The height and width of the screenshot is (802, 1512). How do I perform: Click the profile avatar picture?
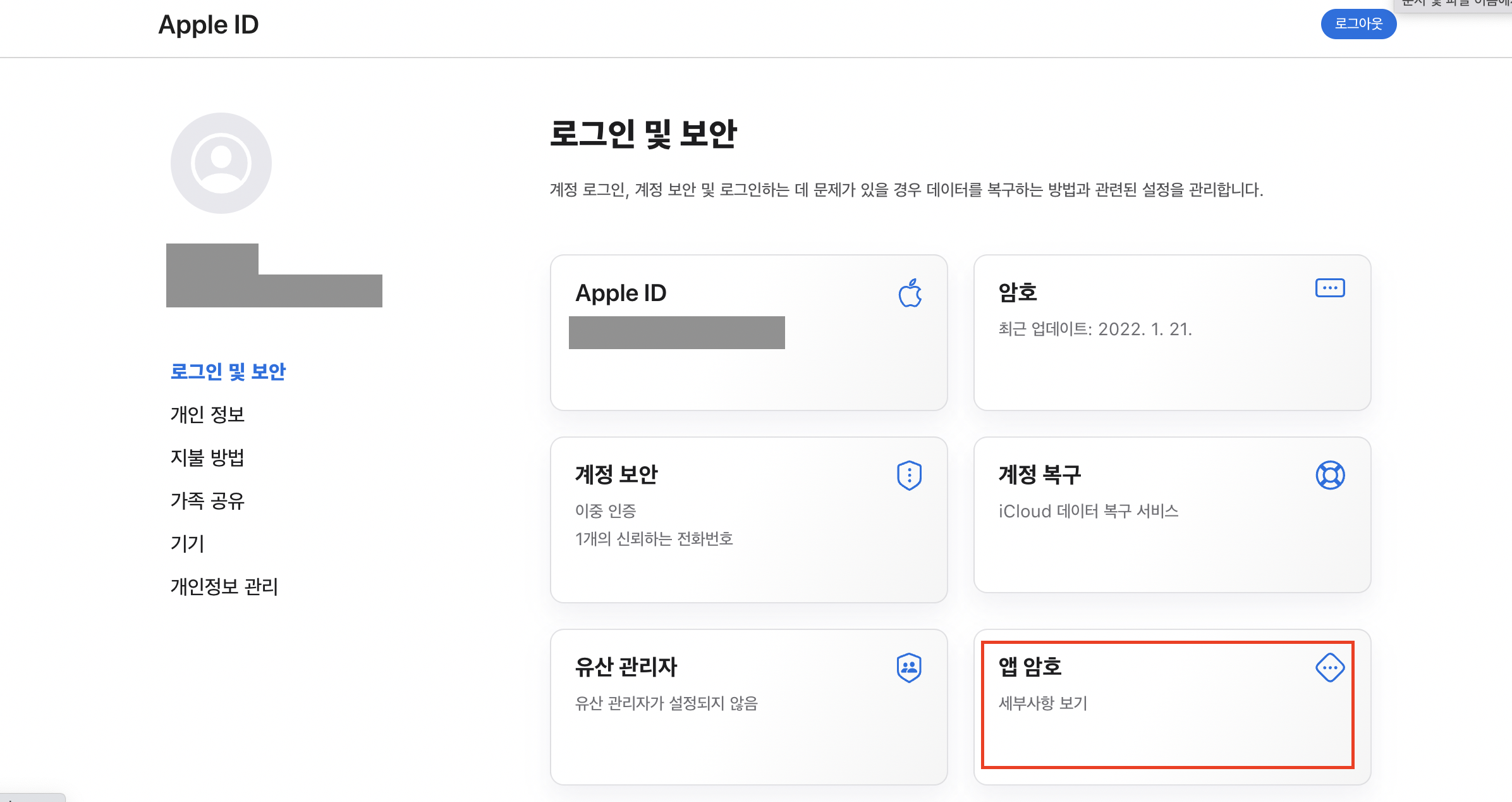pos(221,163)
